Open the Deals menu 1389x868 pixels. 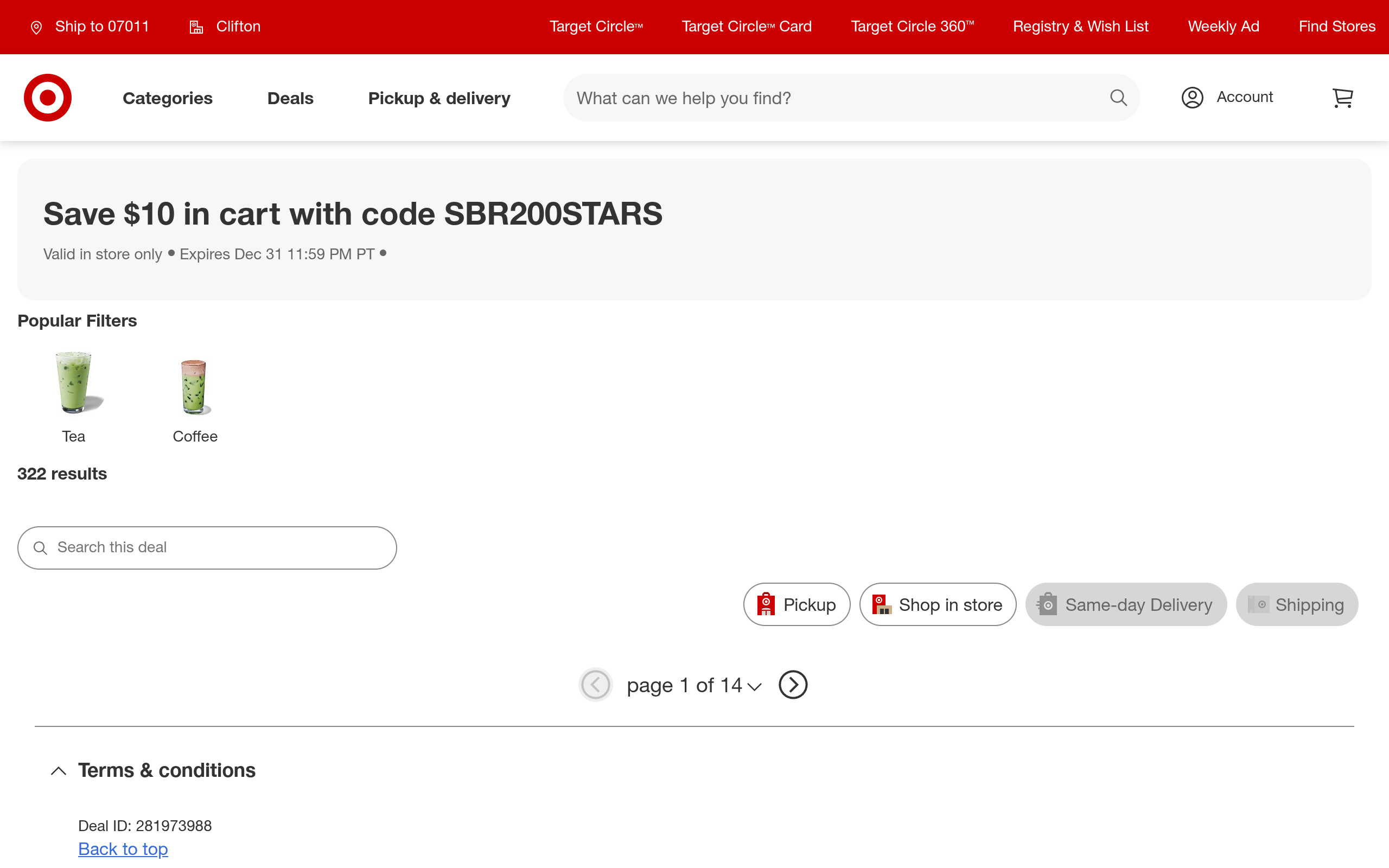(290, 98)
